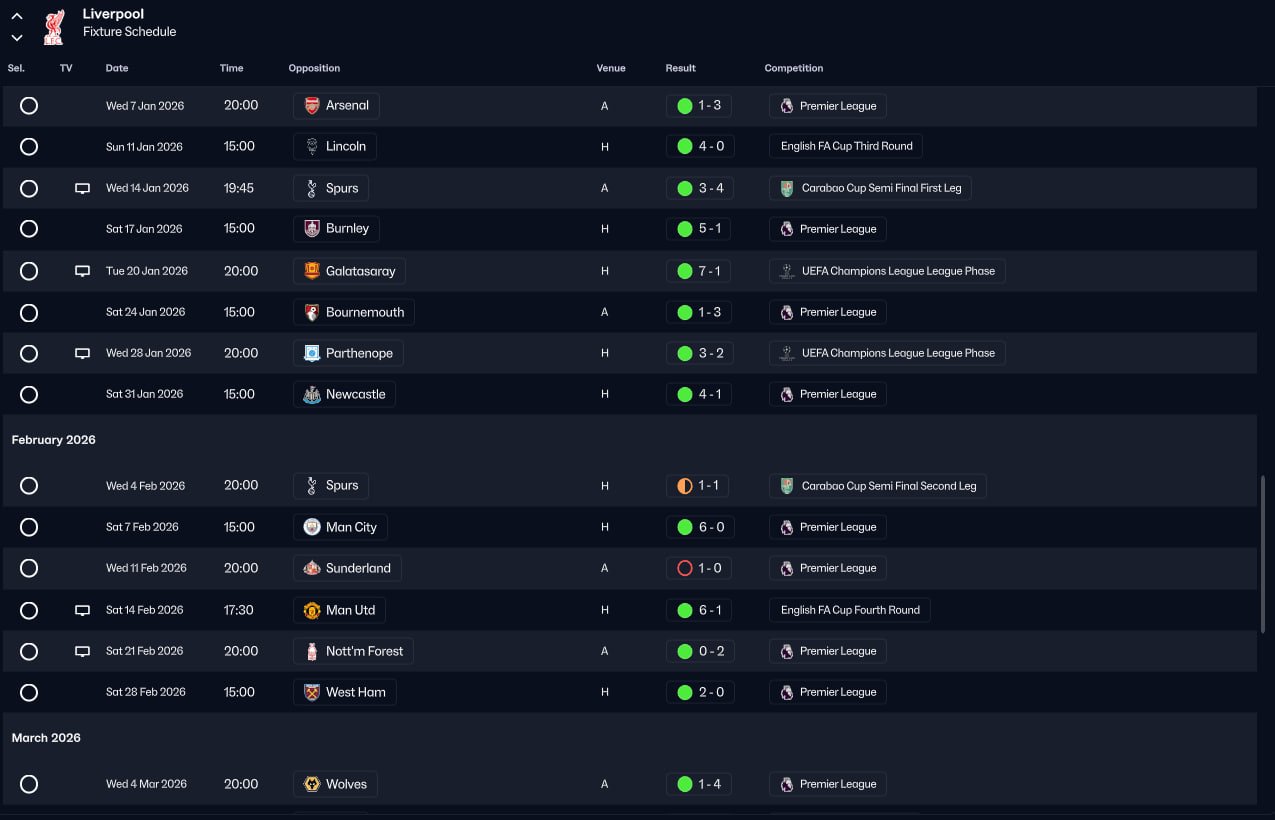Select radio button for Man City fixture
Viewport: 1275px width, 820px height.
[x=29, y=527]
